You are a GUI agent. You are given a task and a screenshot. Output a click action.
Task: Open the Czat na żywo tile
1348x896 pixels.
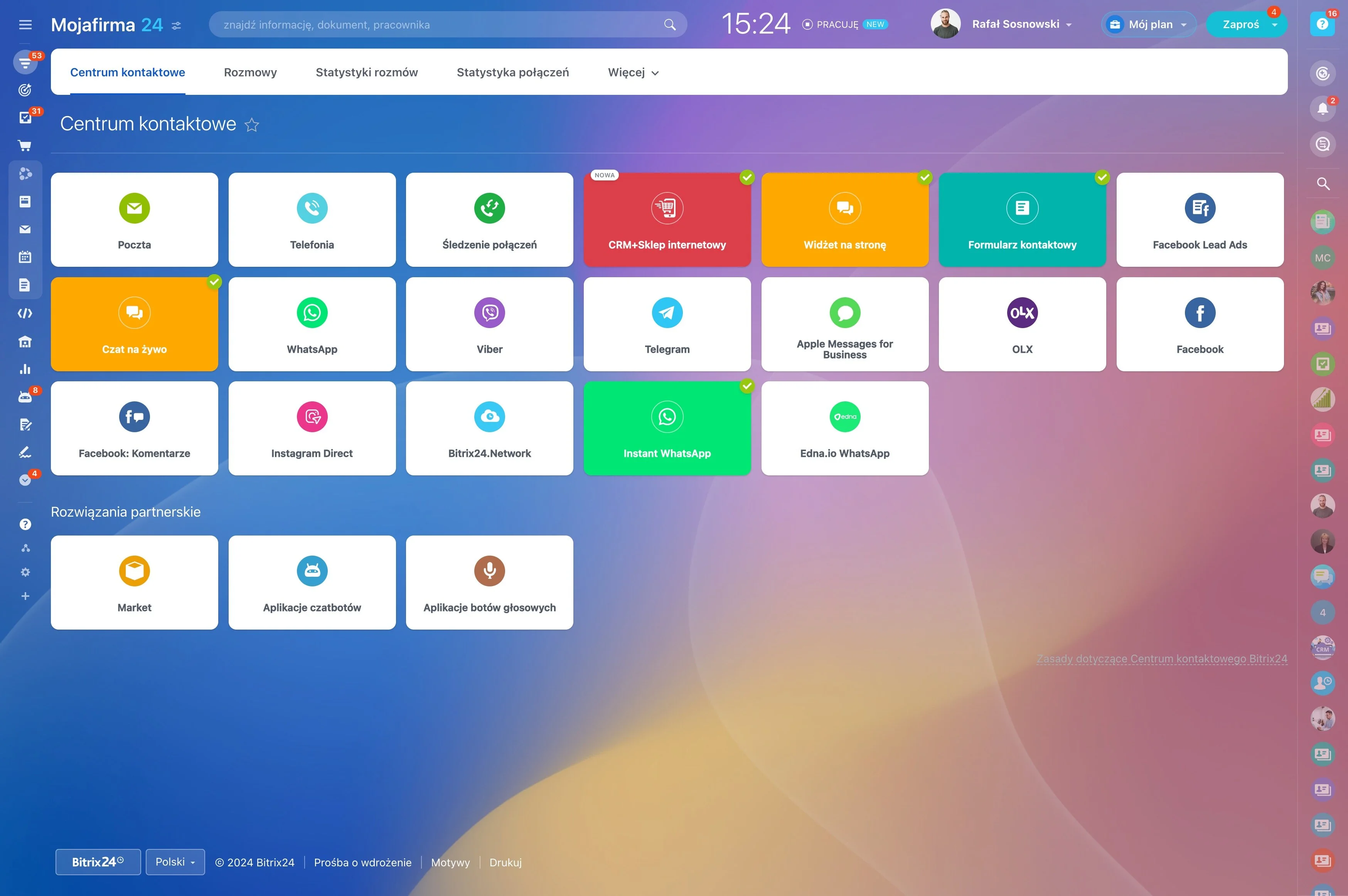click(134, 324)
